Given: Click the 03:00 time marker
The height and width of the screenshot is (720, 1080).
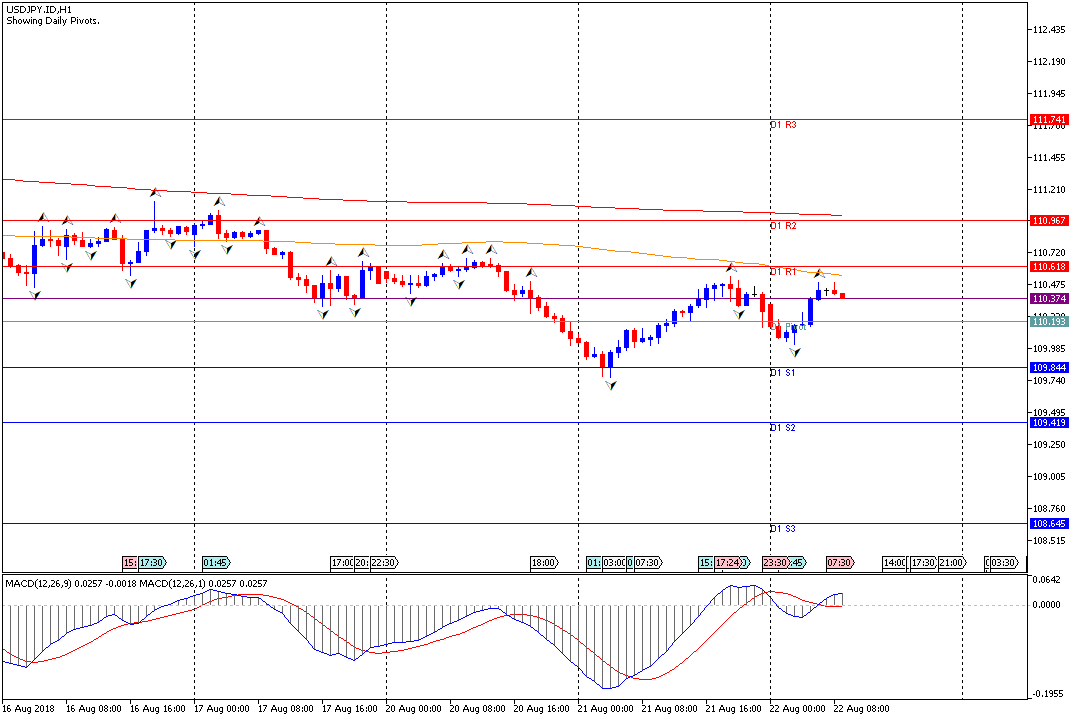Looking at the screenshot, I should (x=614, y=563).
